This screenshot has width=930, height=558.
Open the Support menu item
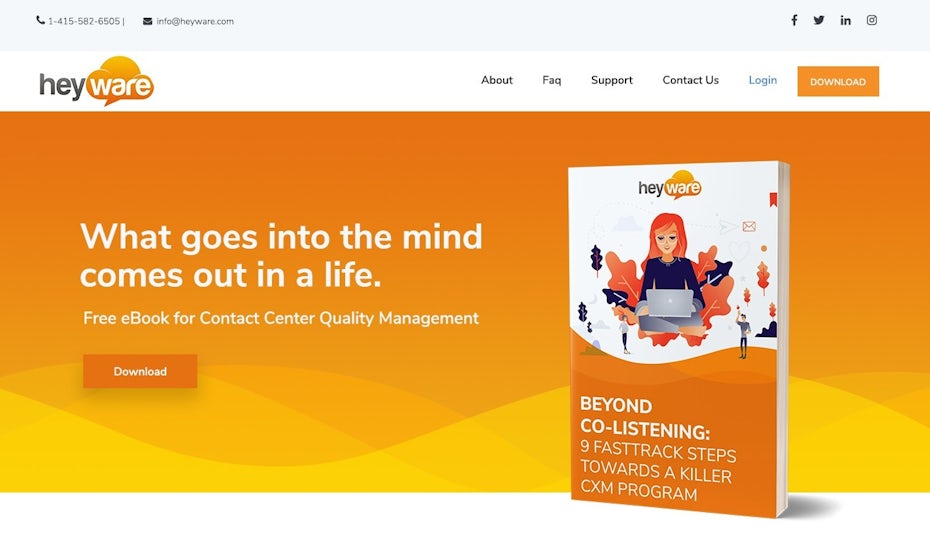(611, 80)
